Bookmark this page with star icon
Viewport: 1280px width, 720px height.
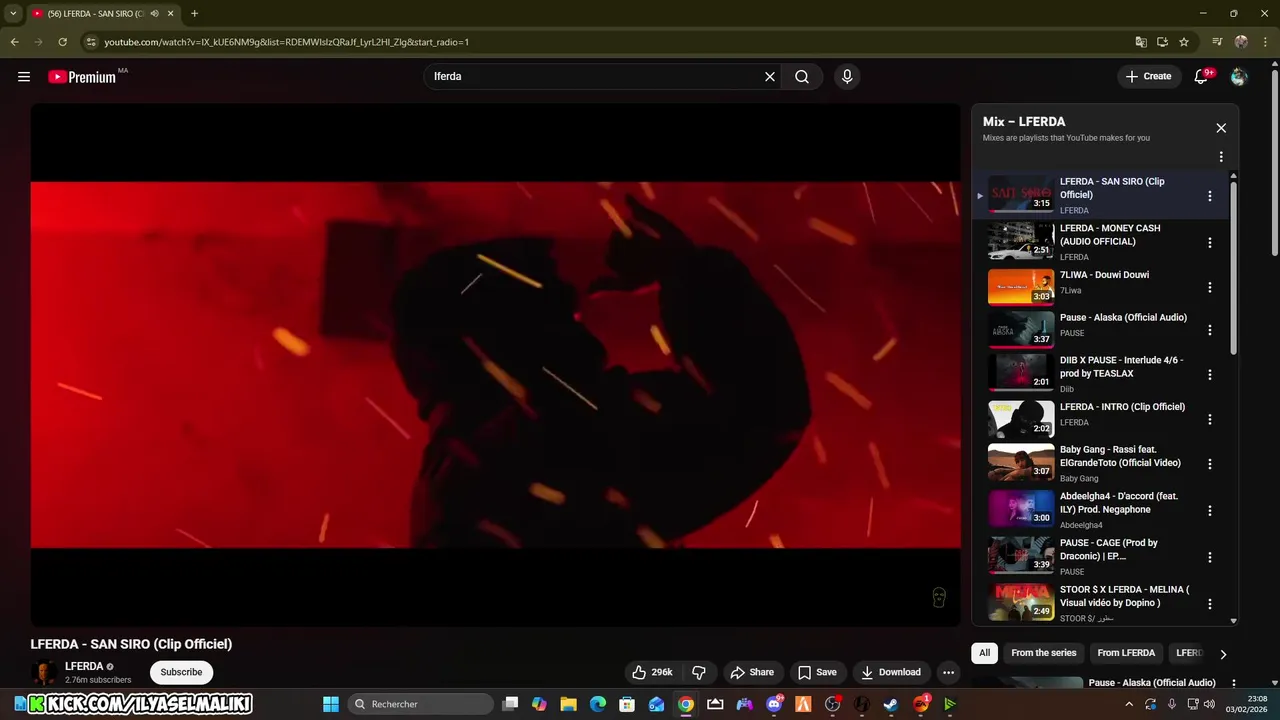click(1184, 42)
